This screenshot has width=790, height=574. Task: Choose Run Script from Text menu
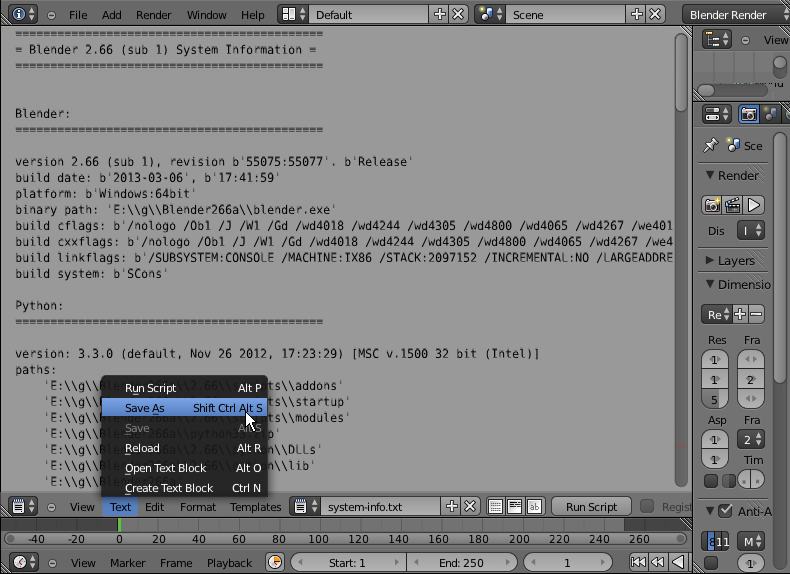pos(184,388)
